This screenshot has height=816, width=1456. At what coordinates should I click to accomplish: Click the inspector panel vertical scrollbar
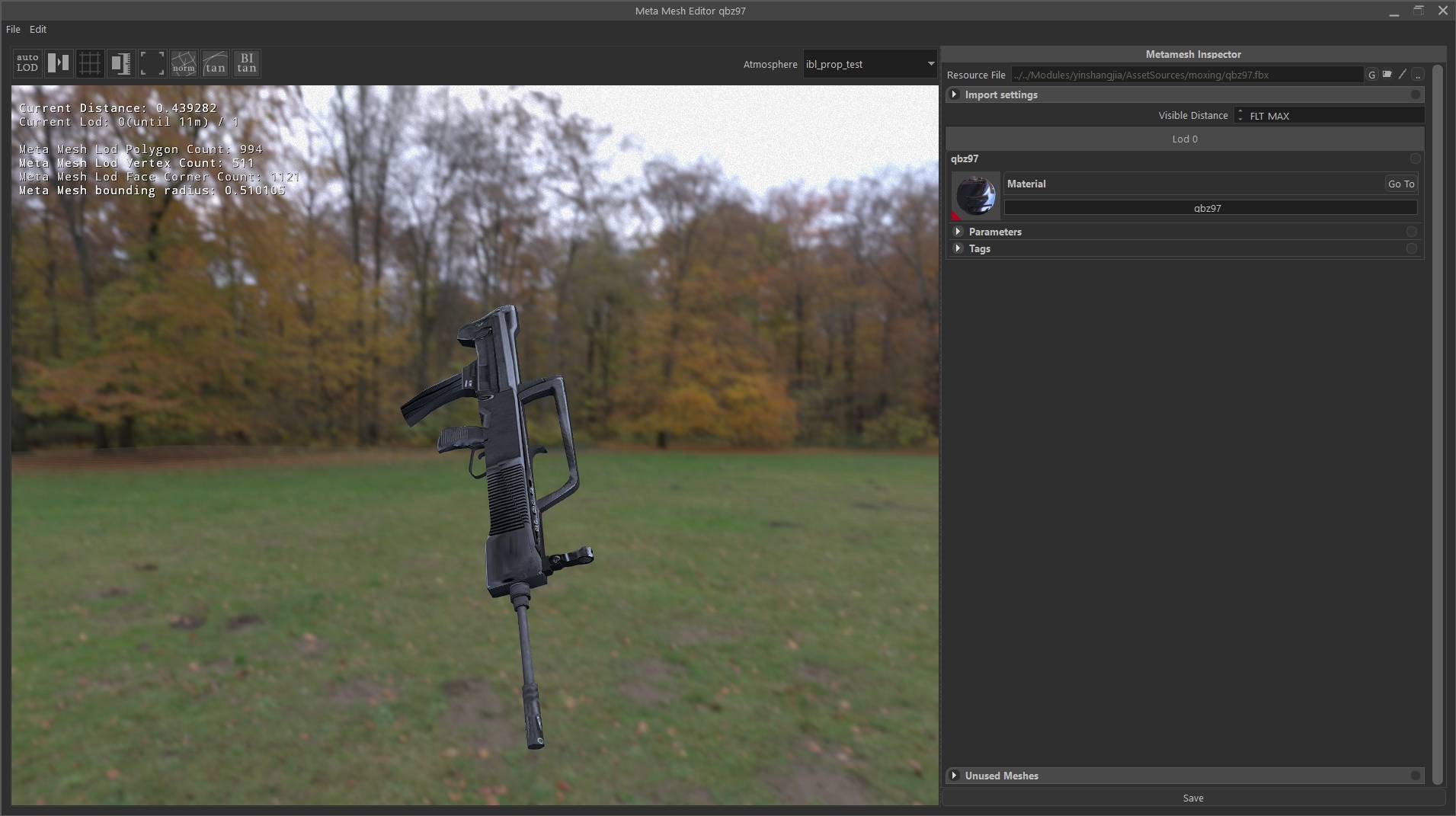(x=1438, y=424)
